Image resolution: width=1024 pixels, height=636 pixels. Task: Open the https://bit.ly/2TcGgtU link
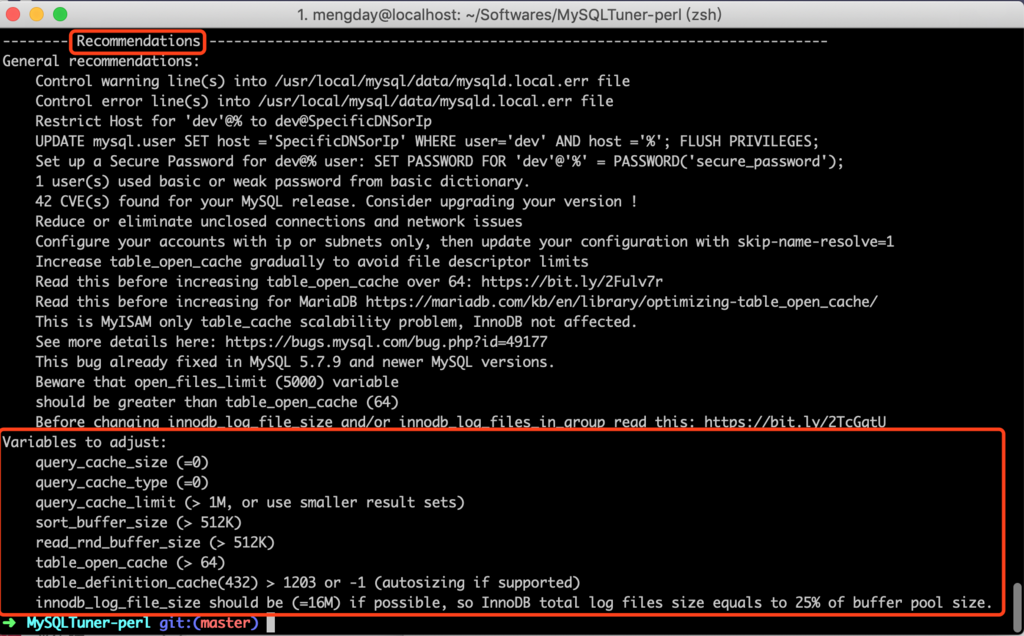click(795, 421)
